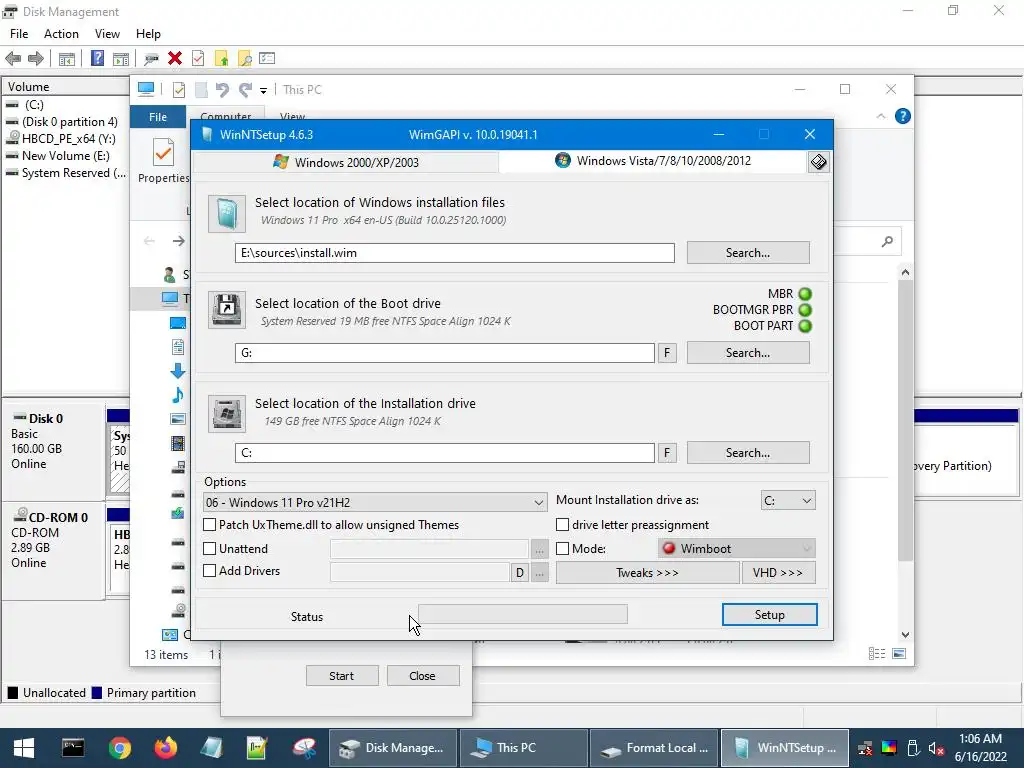Click Search for the Boot drive
The width and height of the screenshot is (1024, 768).
[x=748, y=353]
